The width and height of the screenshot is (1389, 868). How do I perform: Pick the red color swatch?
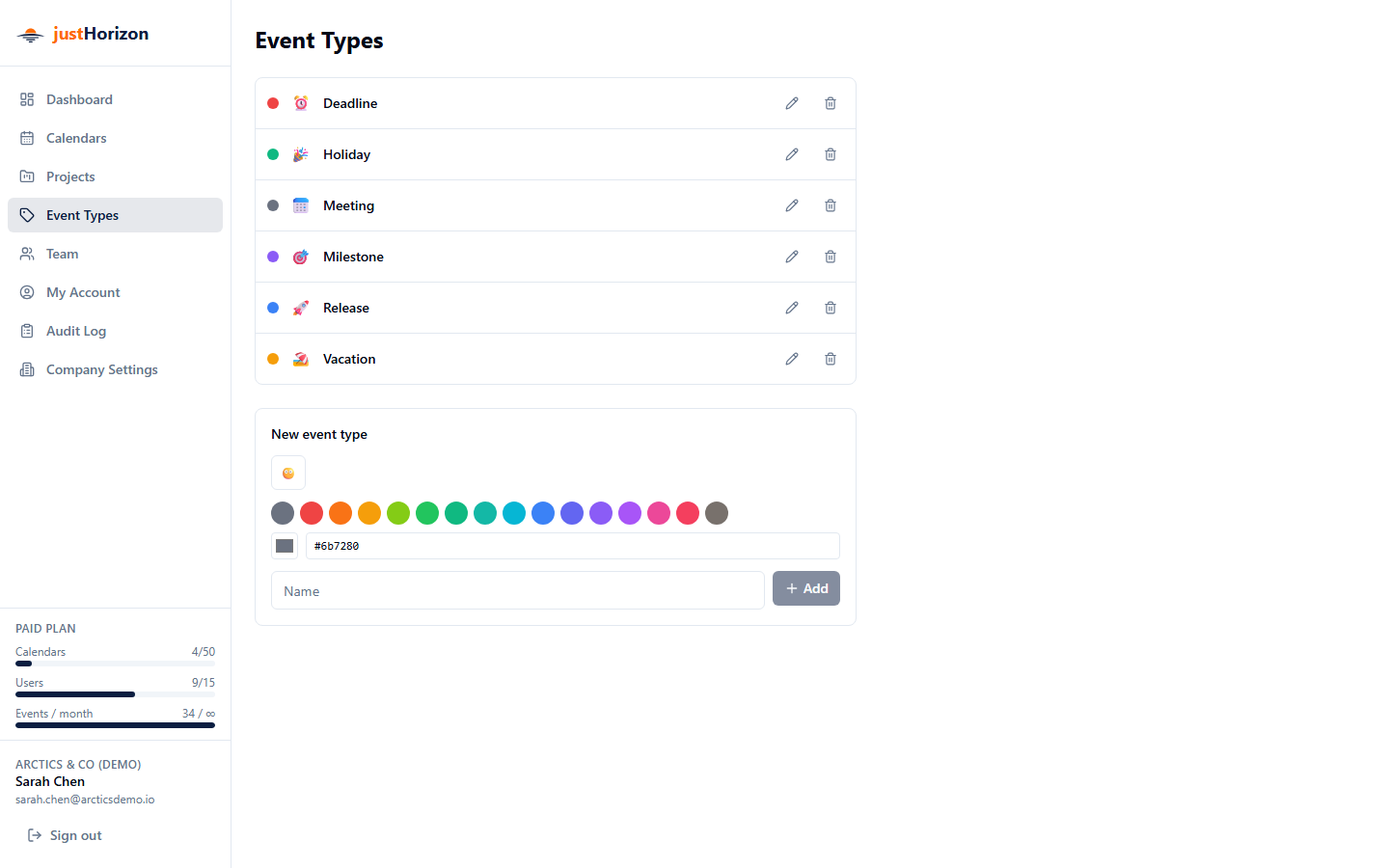click(x=312, y=513)
